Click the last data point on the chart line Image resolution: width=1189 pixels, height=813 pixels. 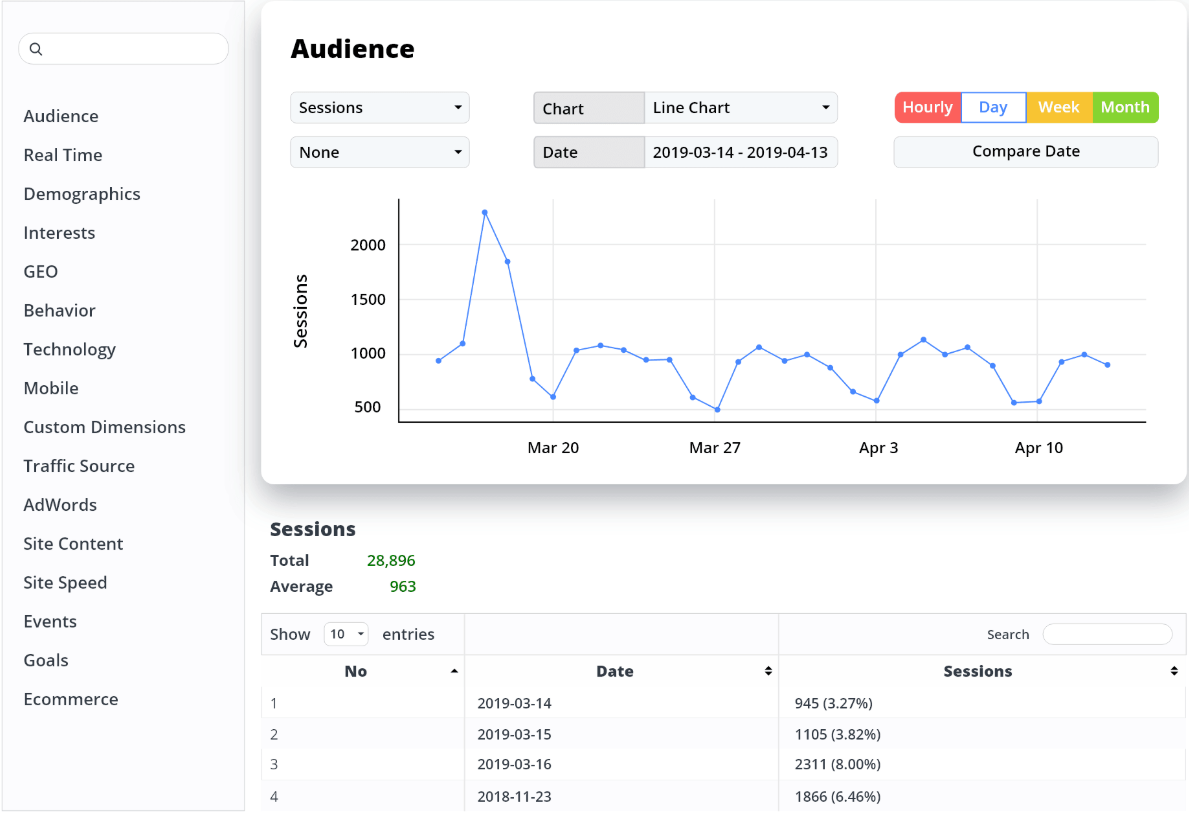(x=1108, y=365)
